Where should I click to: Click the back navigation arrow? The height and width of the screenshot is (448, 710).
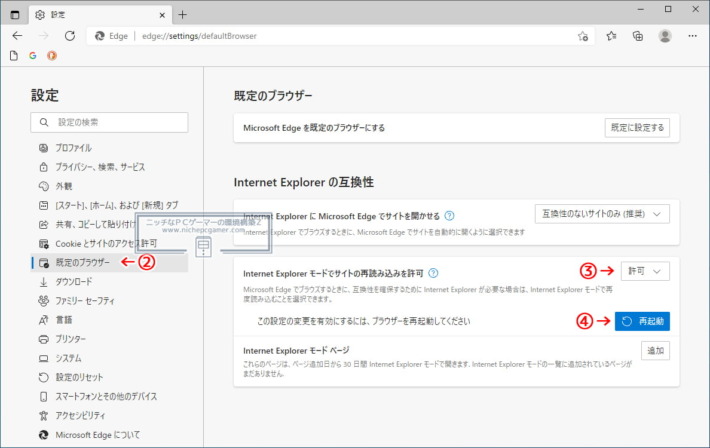[x=17, y=35]
